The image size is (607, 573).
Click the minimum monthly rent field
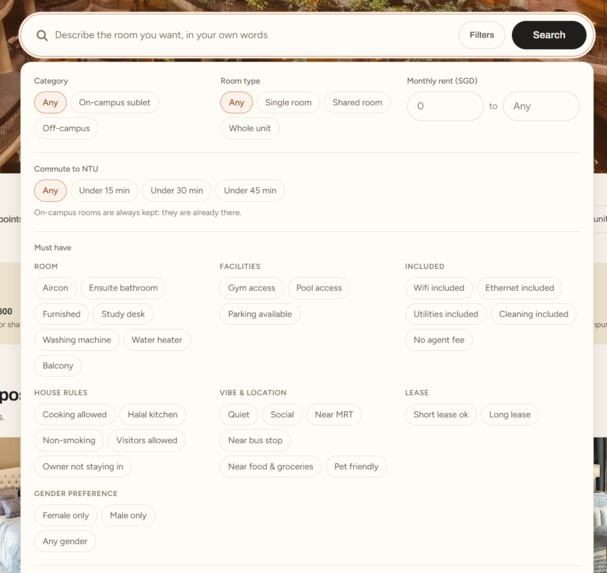[445, 106]
